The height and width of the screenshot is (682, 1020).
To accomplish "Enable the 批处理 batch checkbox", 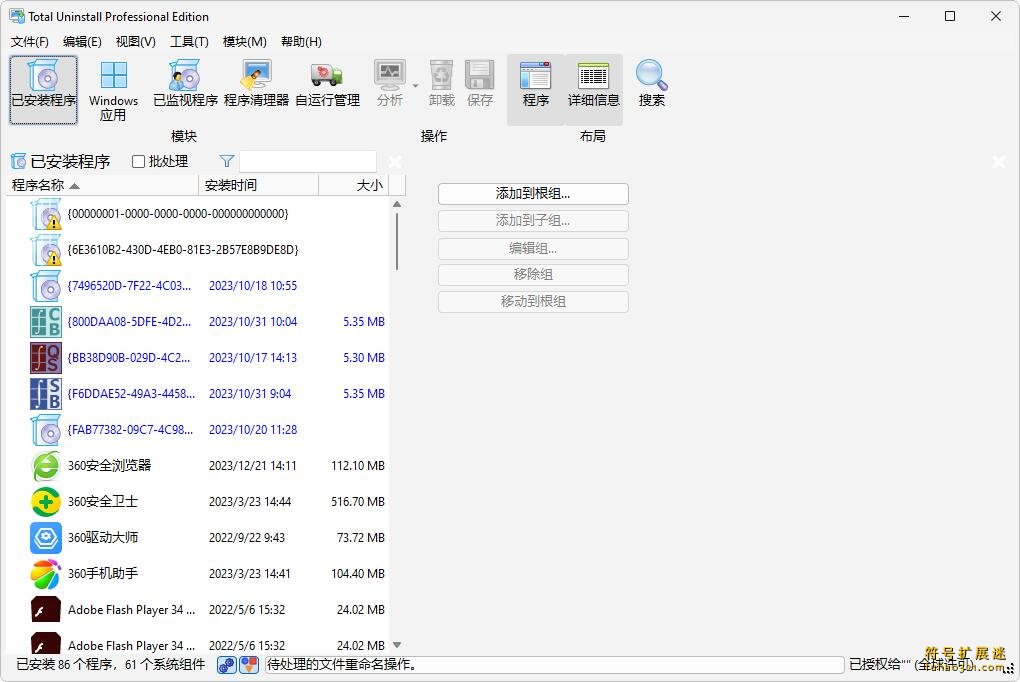I will tap(138, 161).
